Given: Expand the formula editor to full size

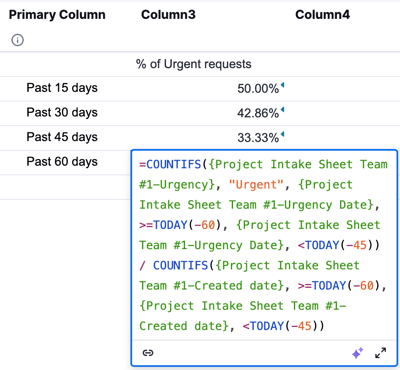Looking at the screenshot, I should 380,353.
